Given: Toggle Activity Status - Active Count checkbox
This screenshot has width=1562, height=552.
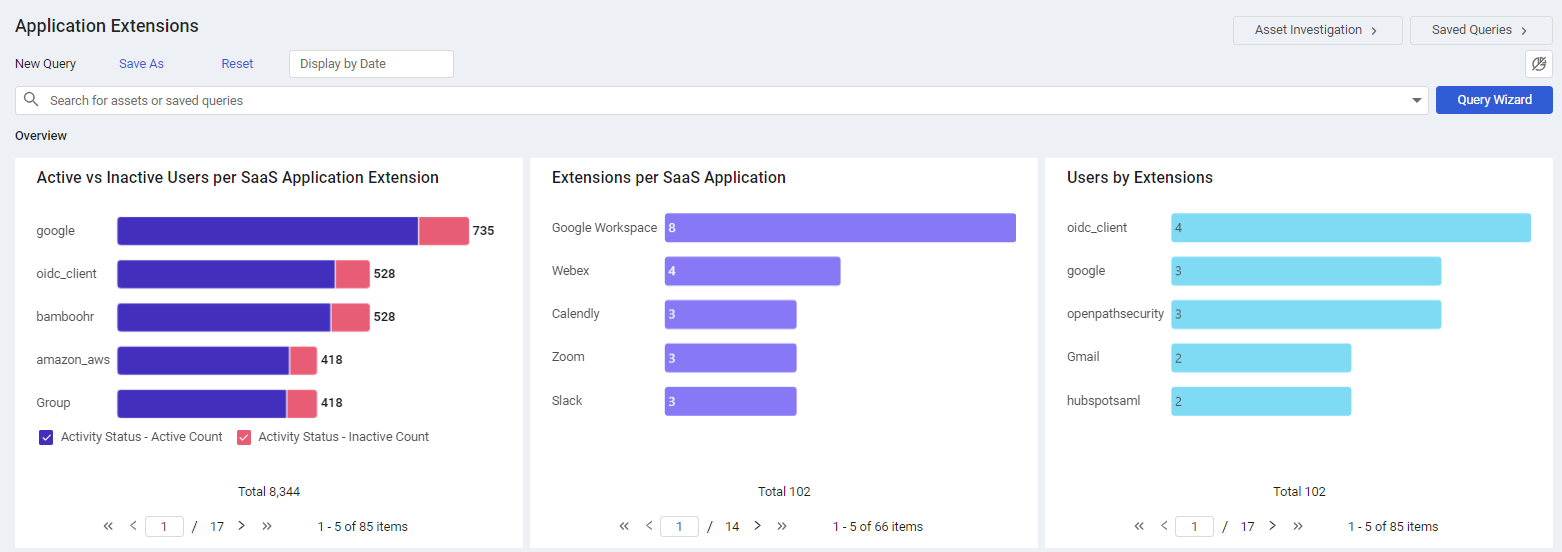Looking at the screenshot, I should [46, 437].
